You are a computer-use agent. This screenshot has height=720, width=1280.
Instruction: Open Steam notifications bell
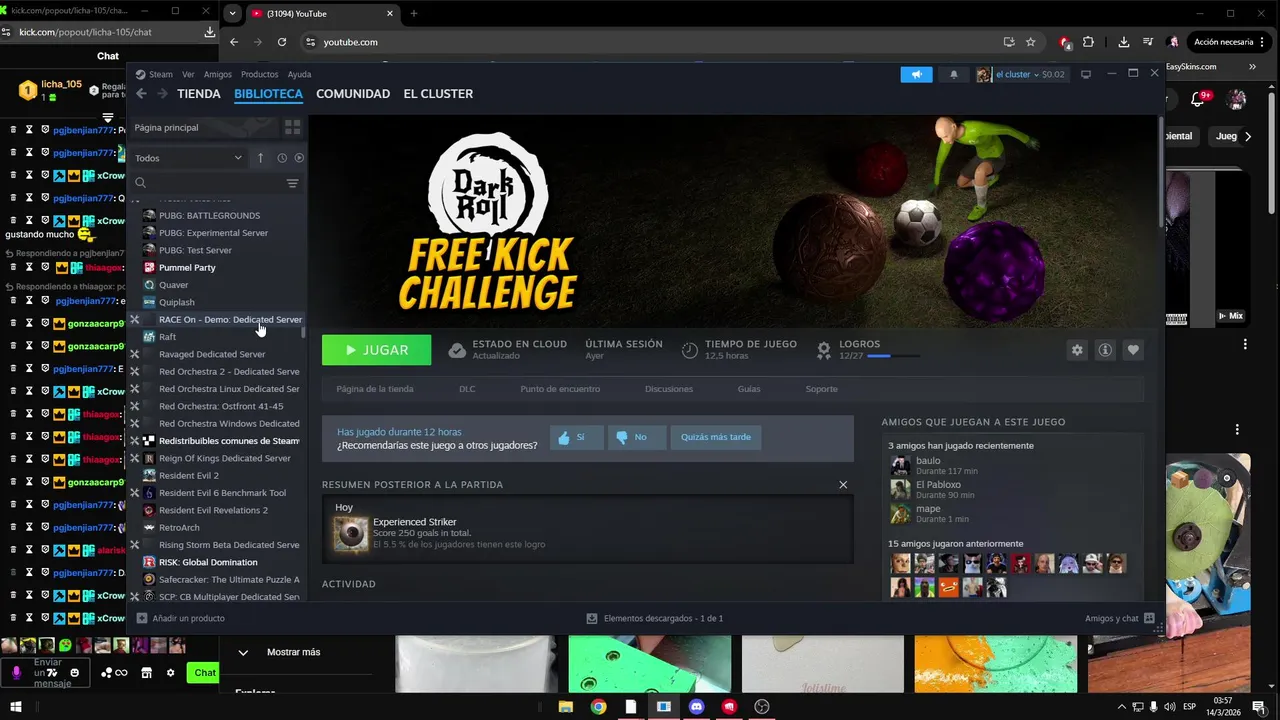[x=953, y=74]
